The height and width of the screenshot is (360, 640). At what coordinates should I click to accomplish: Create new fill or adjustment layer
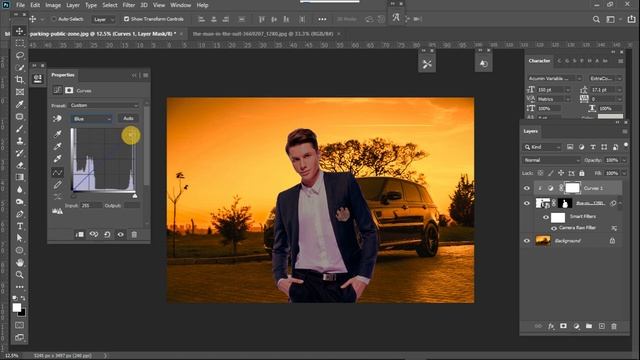tap(576, 326)
